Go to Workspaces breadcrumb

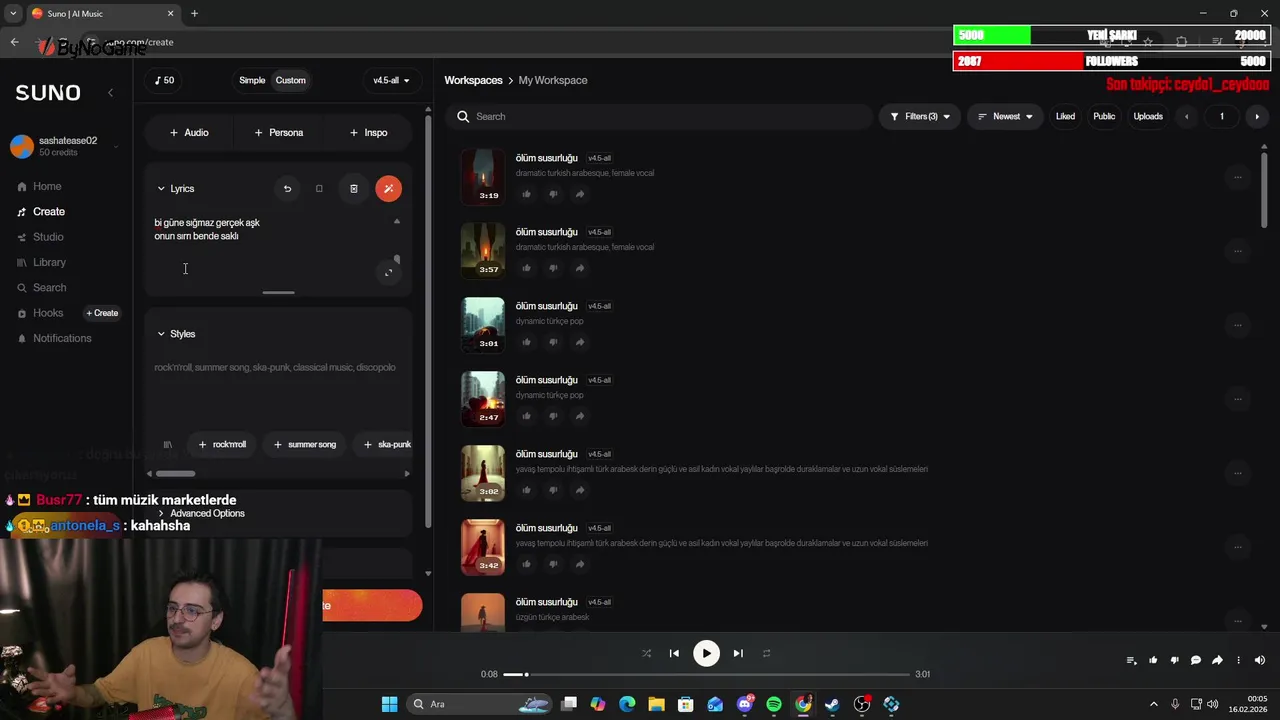473,80
